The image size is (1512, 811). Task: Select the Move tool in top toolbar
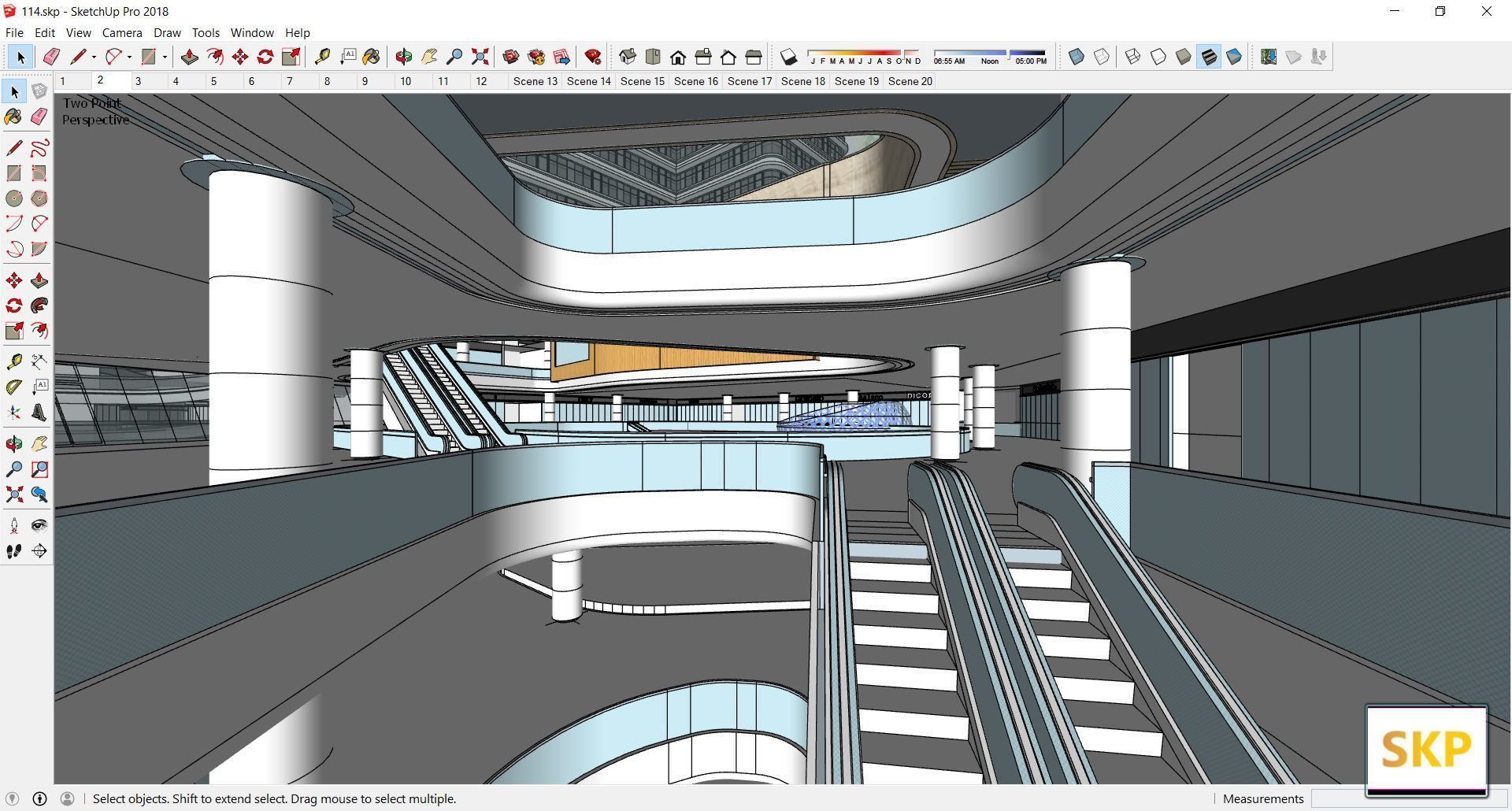click(240, 57)
